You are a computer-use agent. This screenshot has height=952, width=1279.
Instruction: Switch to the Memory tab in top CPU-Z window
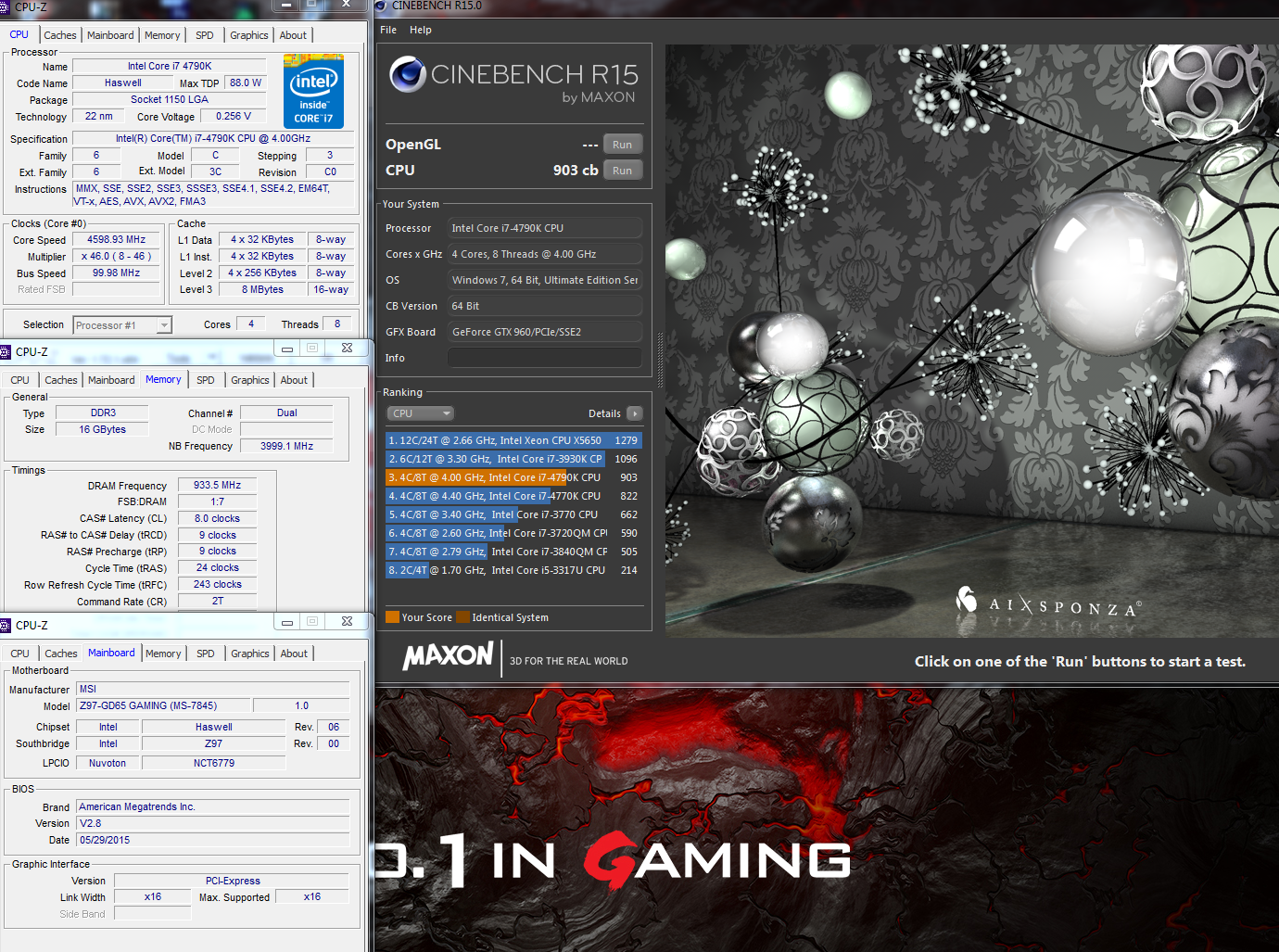[x=162, y=35]
